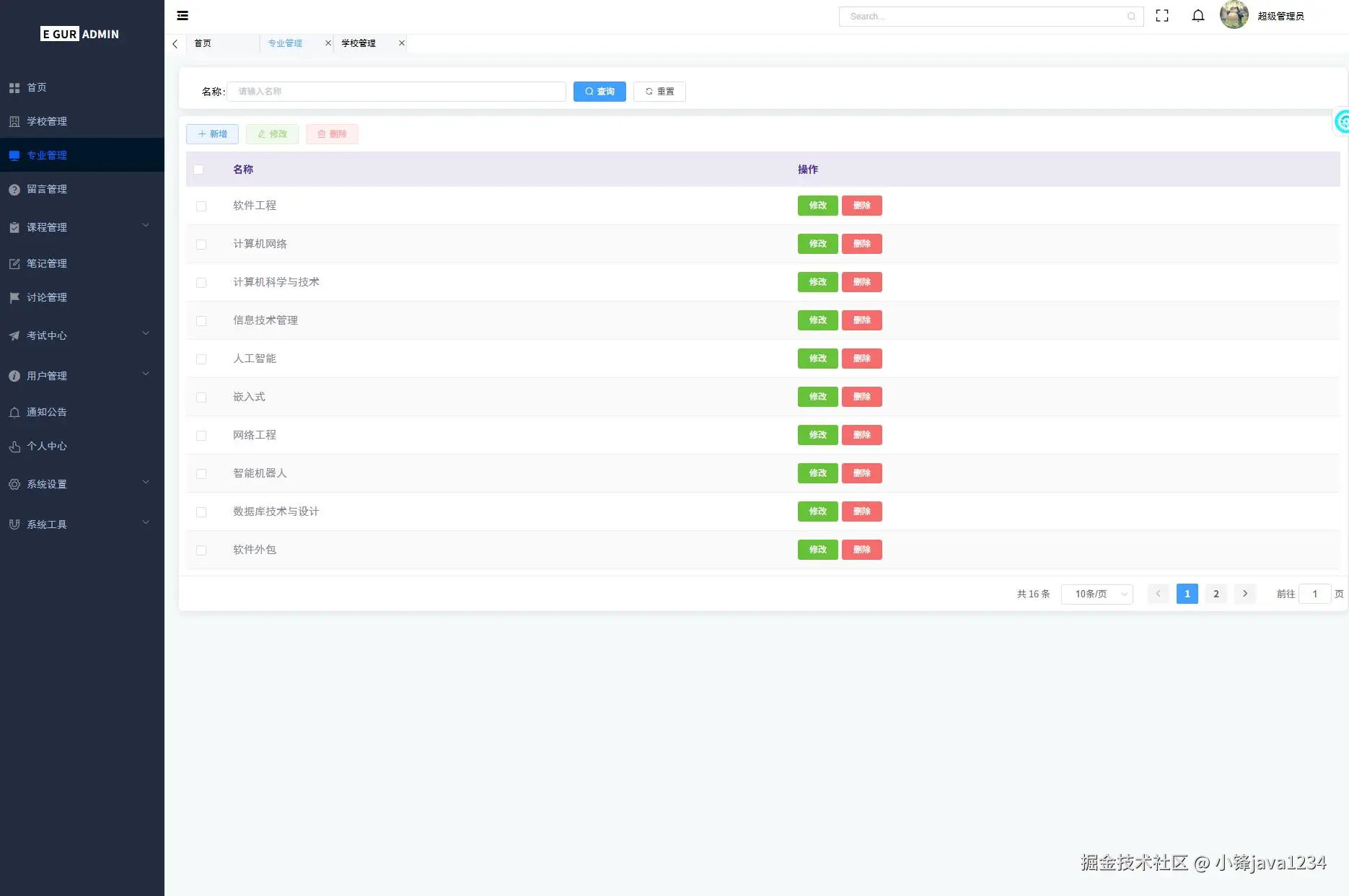This screenshot has width=1349, height=896.
Task: Close the 专业管理 tab
Action: tap(328, 43)
